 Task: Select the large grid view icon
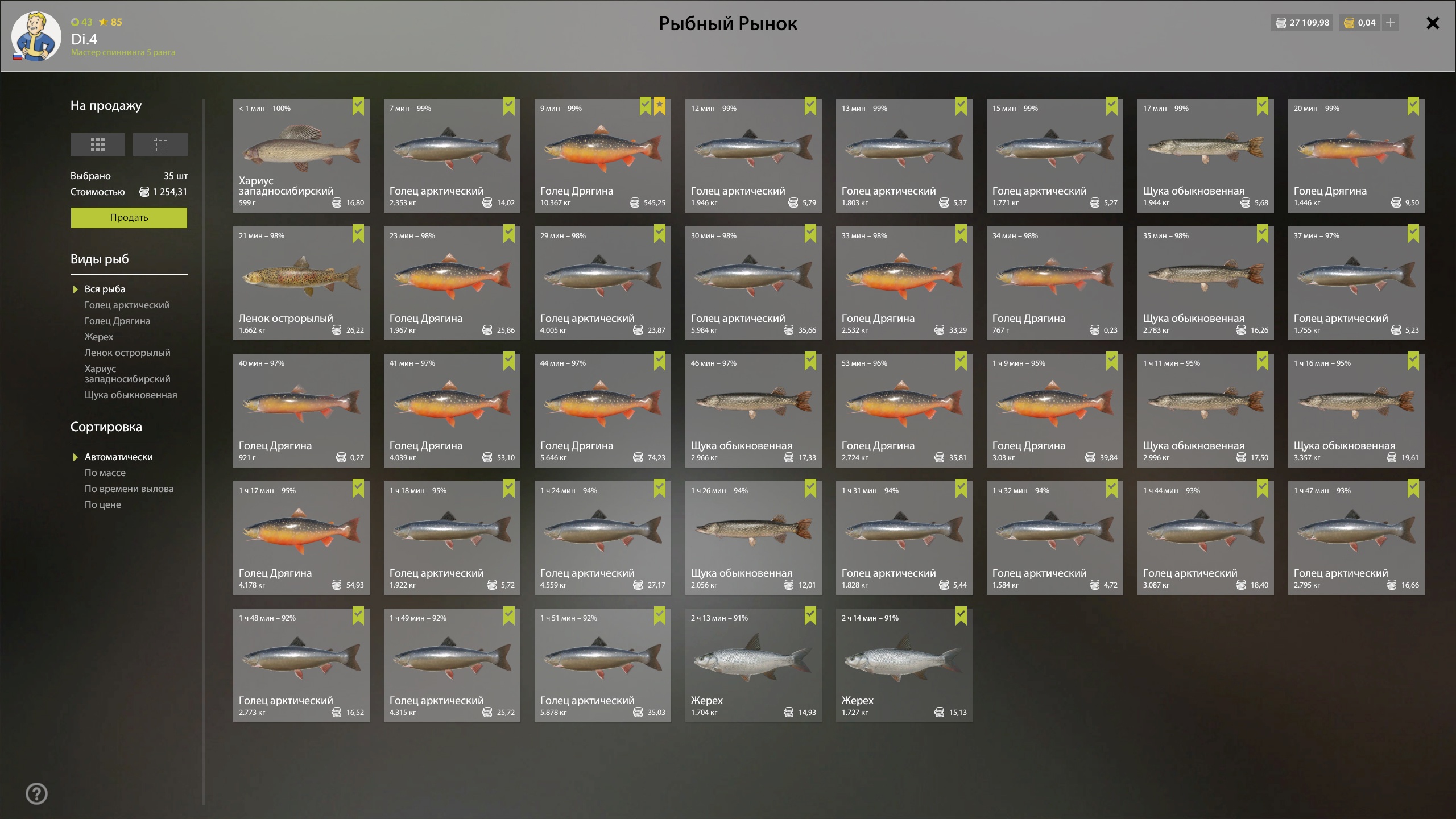pos(97,144)
